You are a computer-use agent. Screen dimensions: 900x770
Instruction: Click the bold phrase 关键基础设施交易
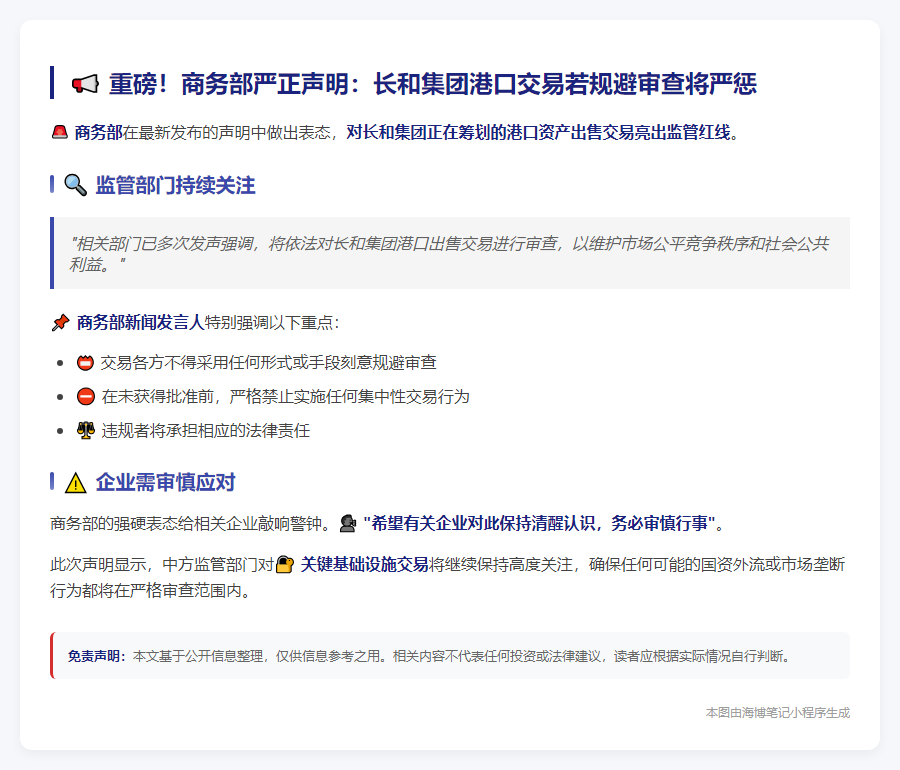pyautogui.click(x=364, y=565)
